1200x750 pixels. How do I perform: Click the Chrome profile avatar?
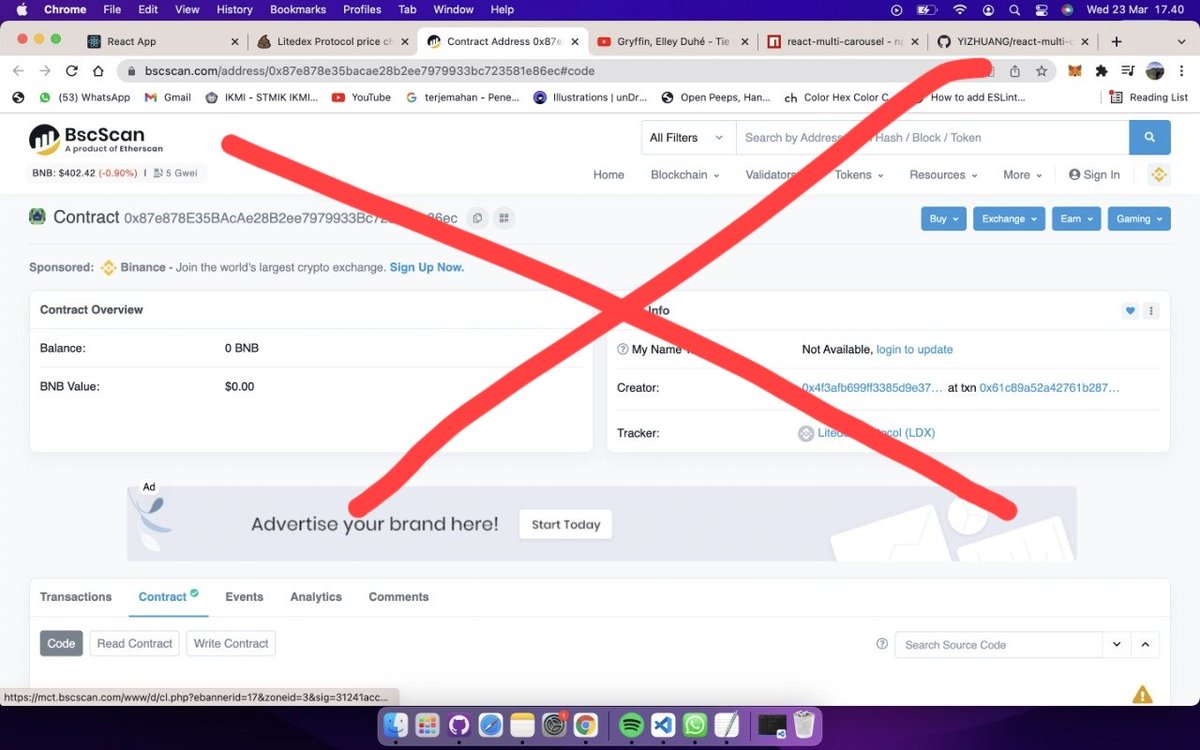click(1155, 71)
